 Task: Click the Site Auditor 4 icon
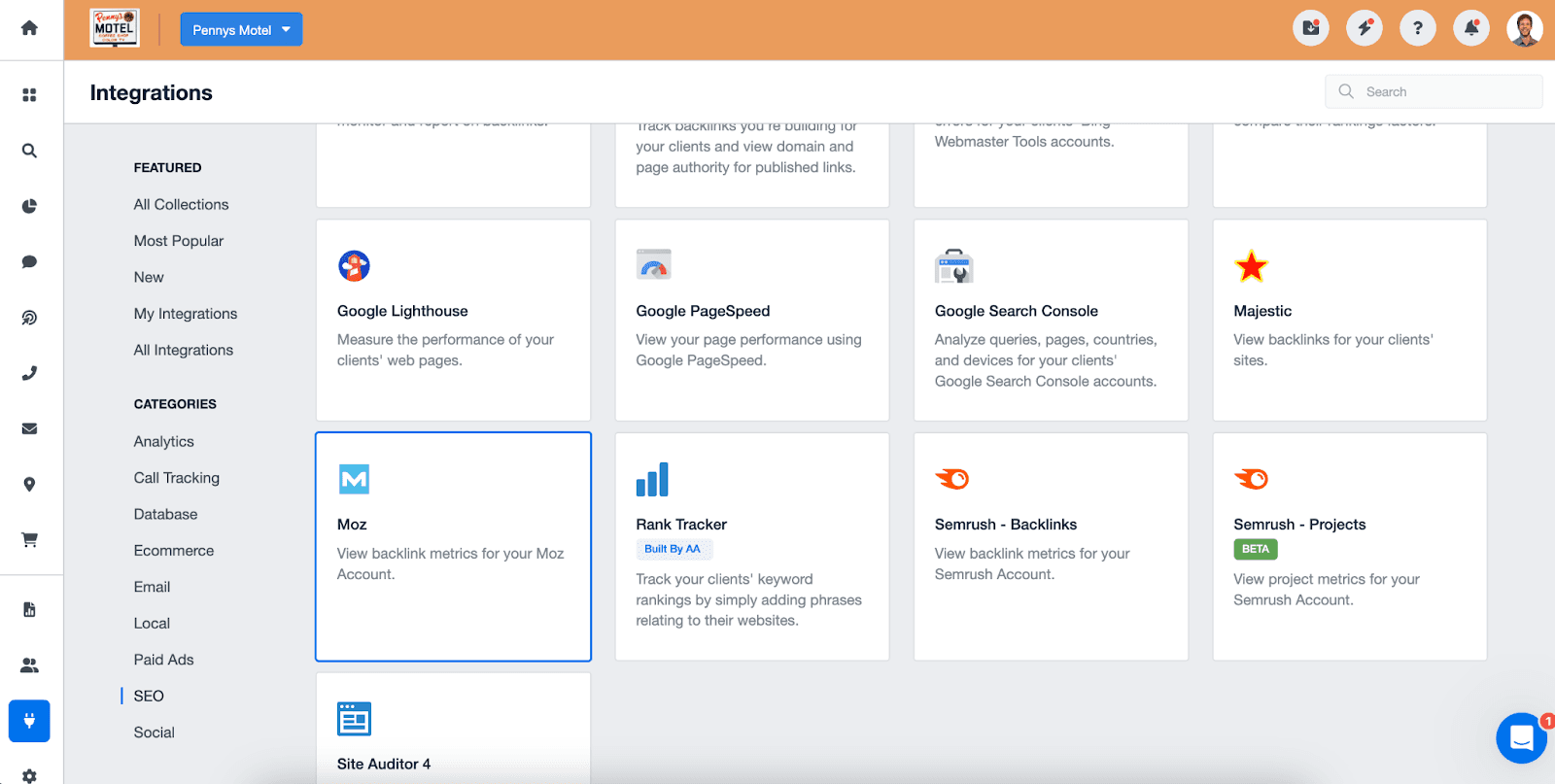(x=354, y=719)
